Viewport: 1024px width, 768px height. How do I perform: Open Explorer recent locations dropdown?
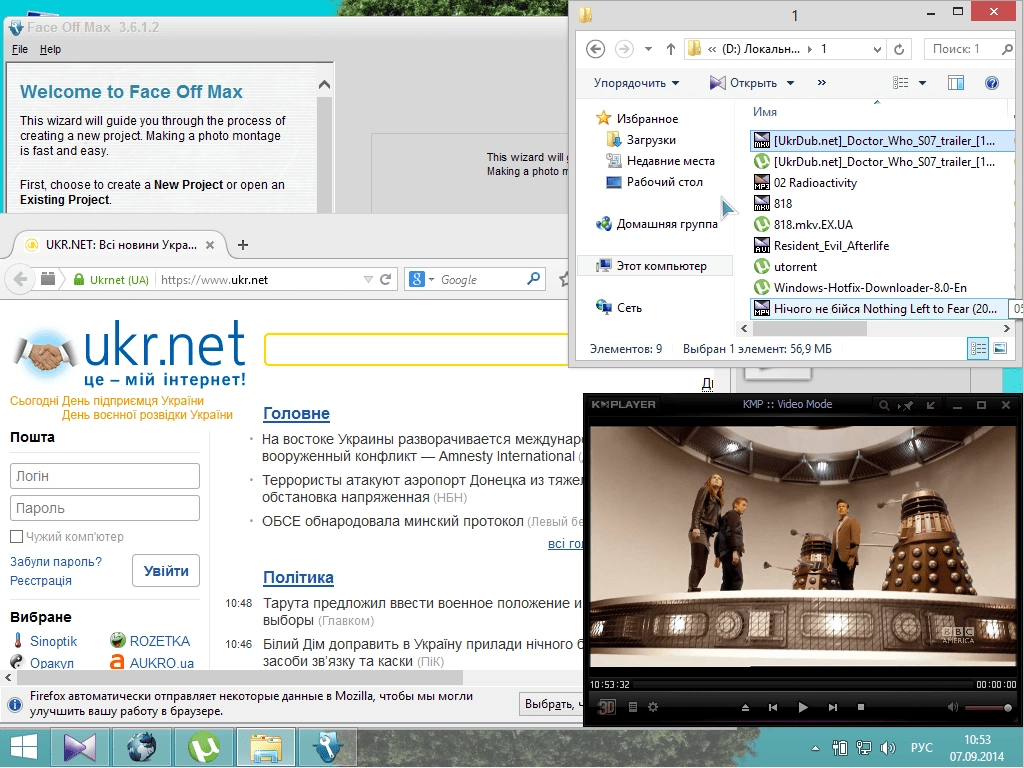[x=648, y=49]
